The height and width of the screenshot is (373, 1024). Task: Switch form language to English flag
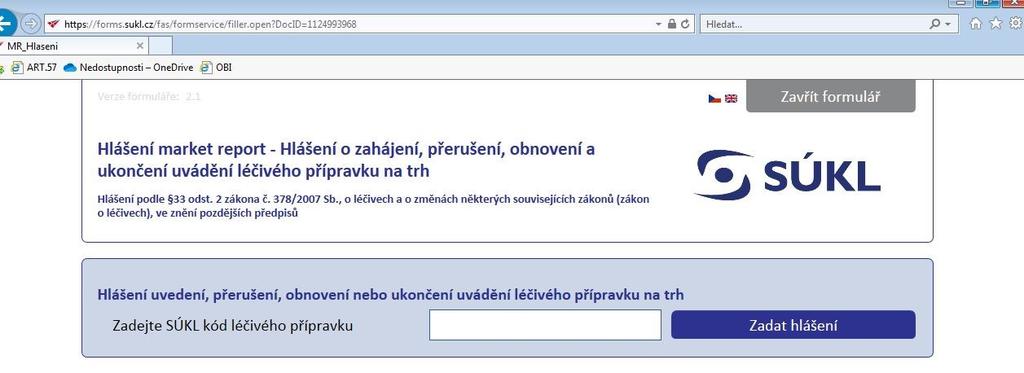pos(731,99)
